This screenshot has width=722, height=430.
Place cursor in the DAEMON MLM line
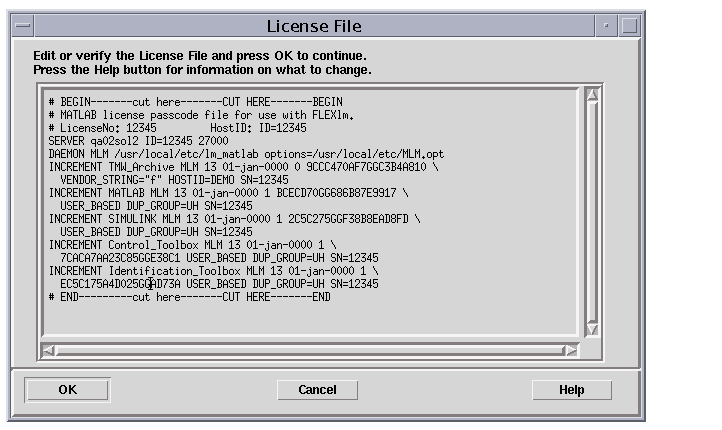pyautogui.click(x=246, y=154)
